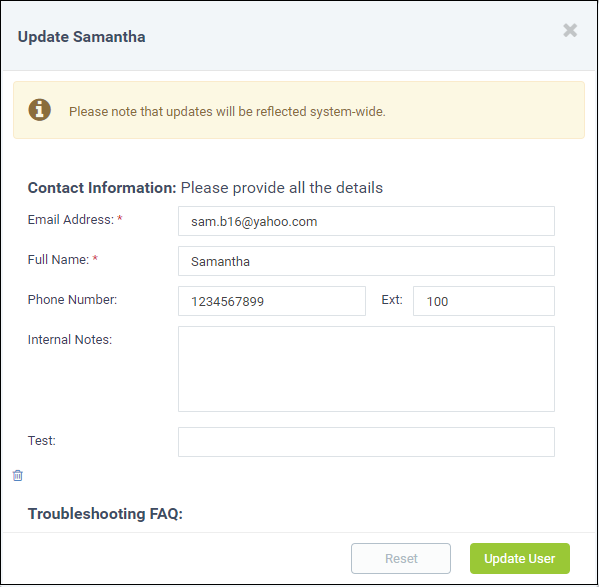Select the Full Name field containing Samantha
The image size is (599, 587).
(x=366, y=261)
